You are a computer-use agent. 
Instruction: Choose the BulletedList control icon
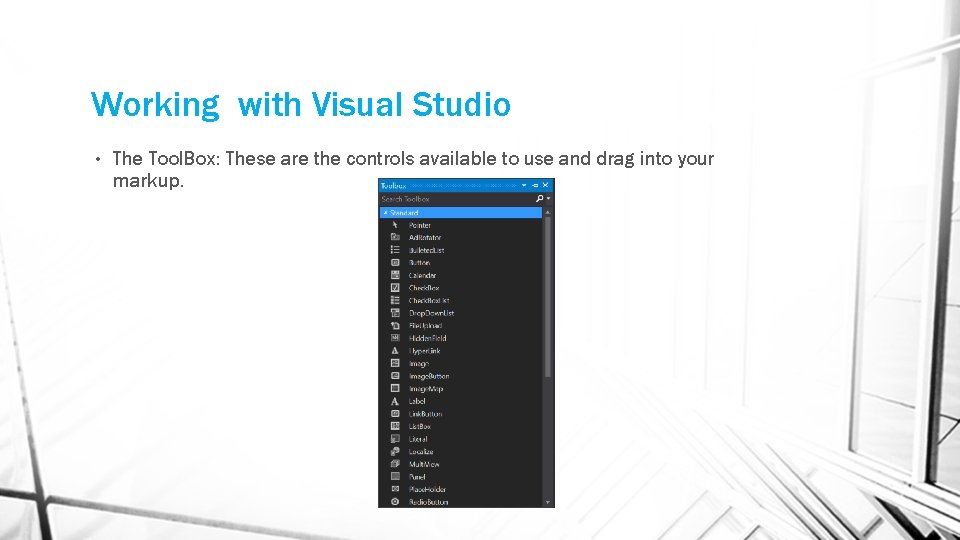coord(395,250)
